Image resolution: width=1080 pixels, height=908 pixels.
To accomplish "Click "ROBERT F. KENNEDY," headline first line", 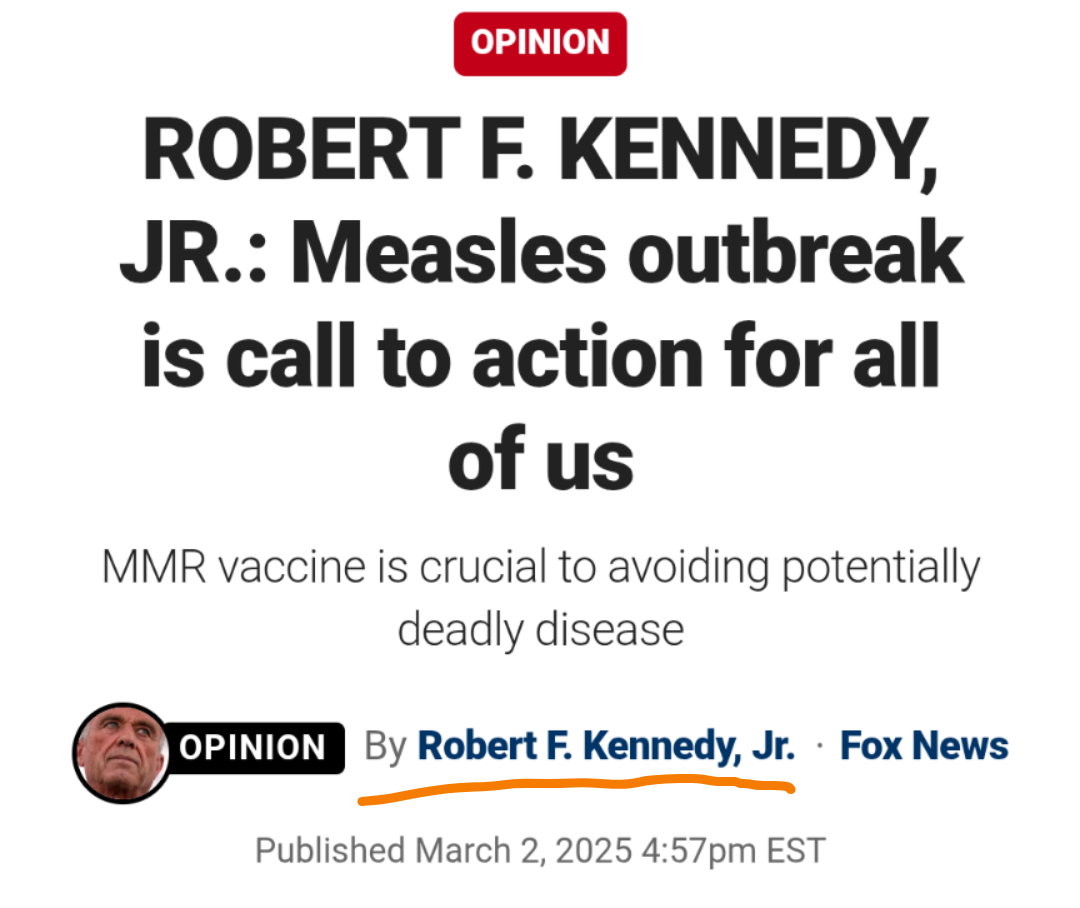I will click(540, 150).
